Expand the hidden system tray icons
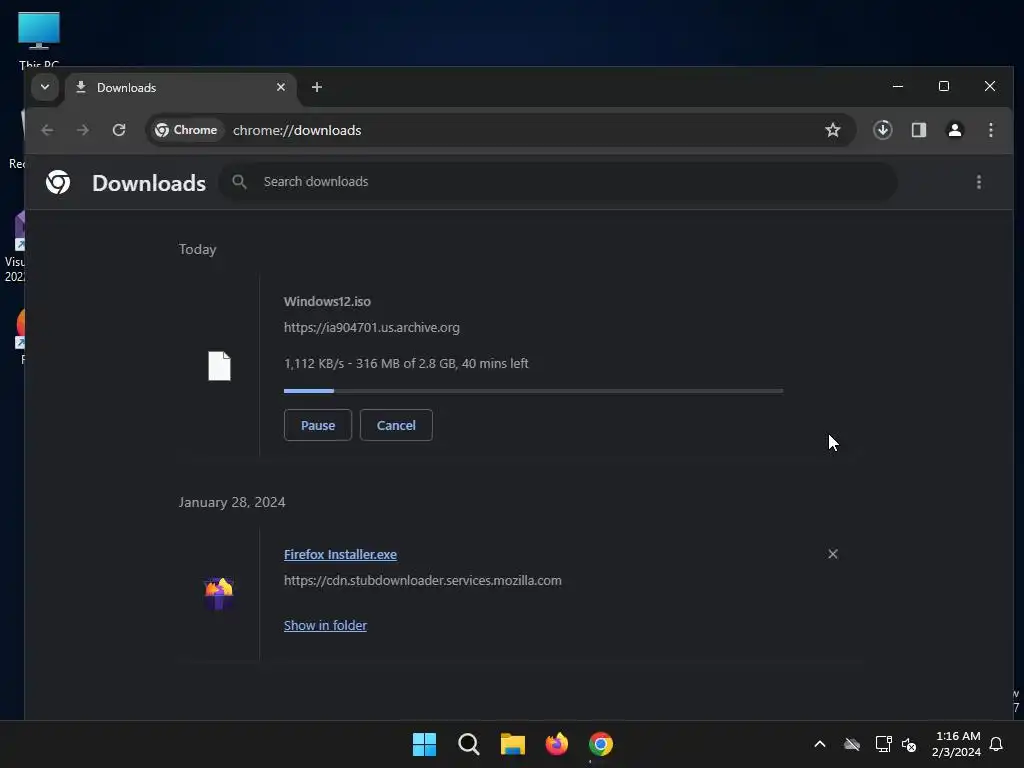This screenshot has height=768, width=1024. 820,744
